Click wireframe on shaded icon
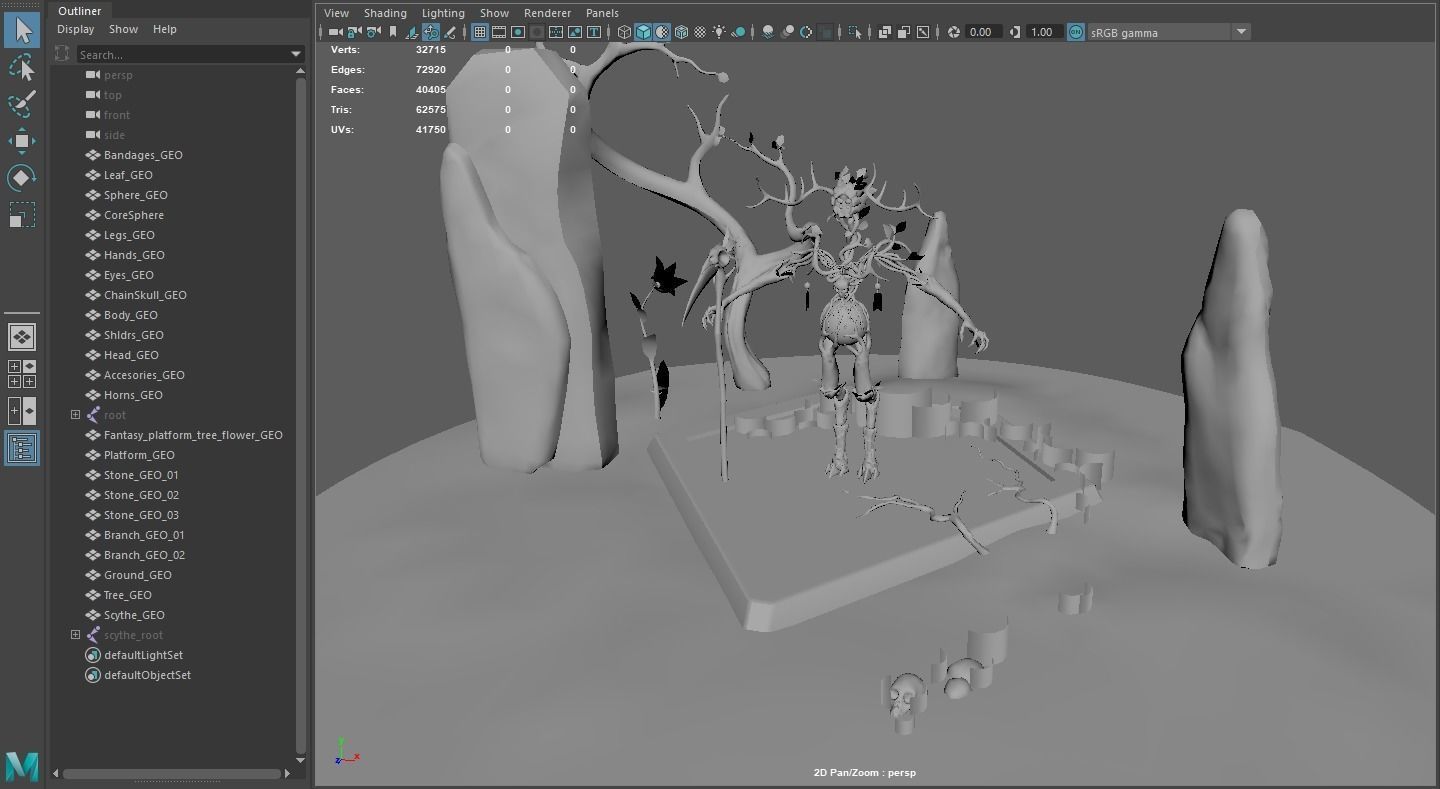 pos(681,32)
